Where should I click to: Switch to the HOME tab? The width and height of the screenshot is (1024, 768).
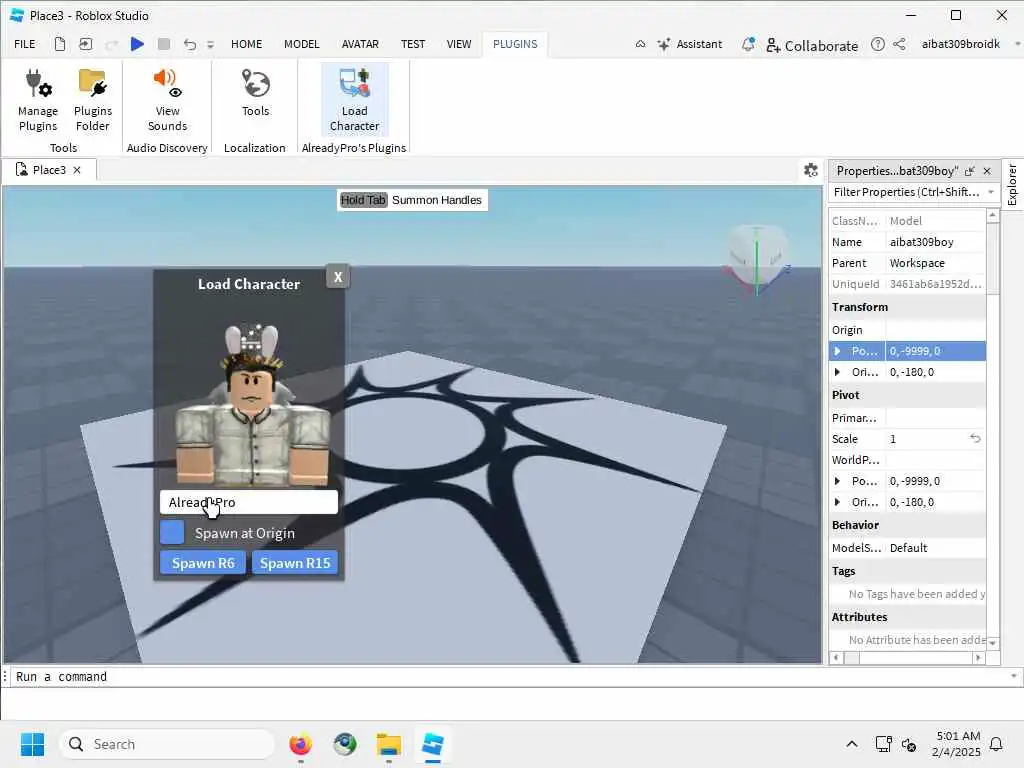point(246,44)
